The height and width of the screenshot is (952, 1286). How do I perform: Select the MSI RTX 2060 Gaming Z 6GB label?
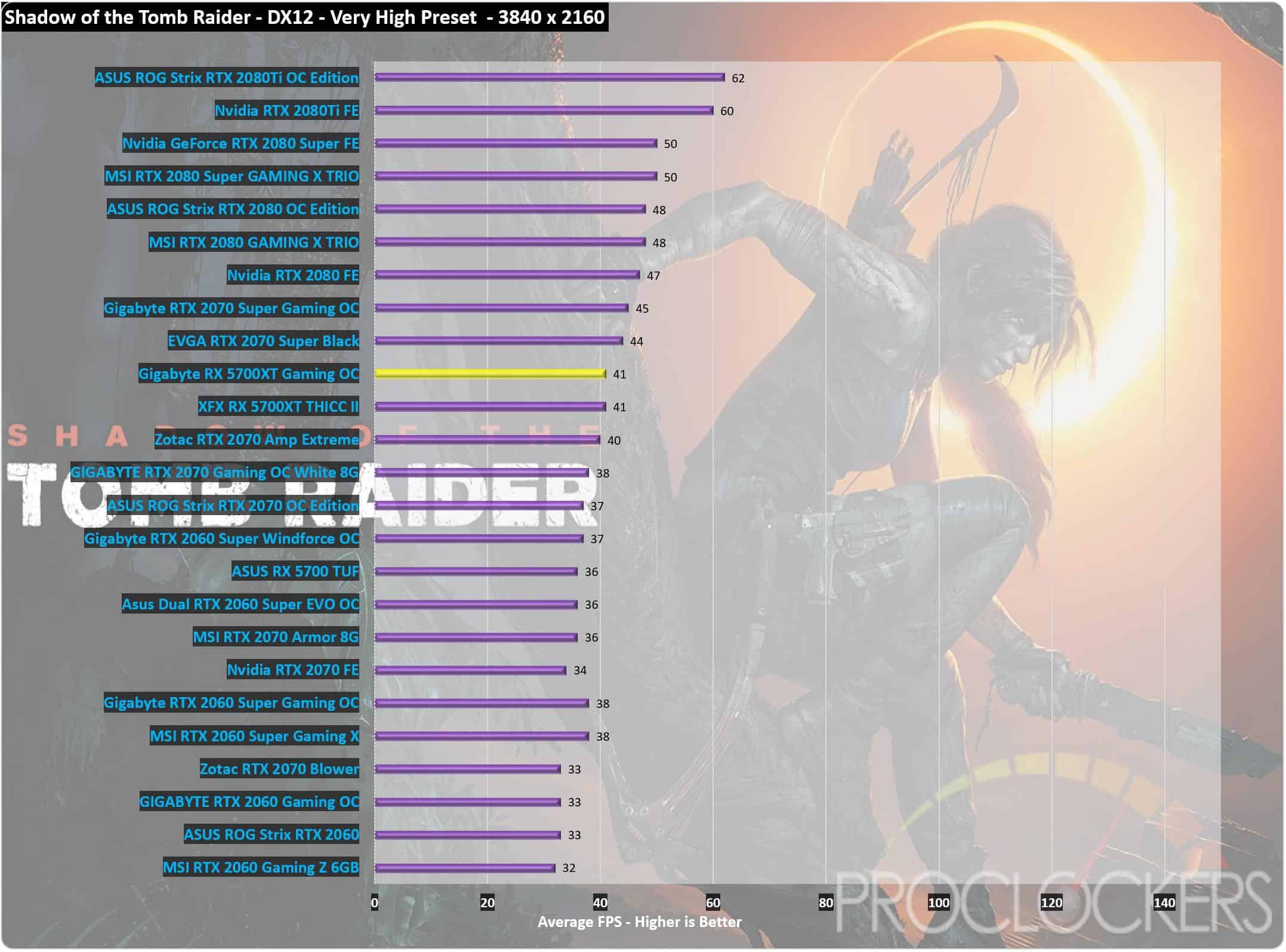[x=261, y=867]
